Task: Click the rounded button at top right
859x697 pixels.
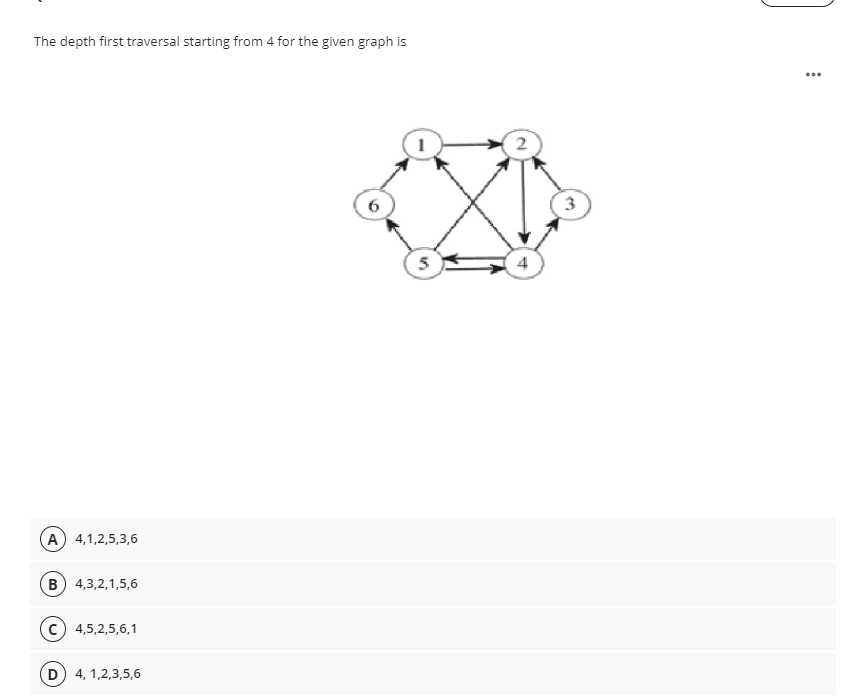Action: (797, 3)
